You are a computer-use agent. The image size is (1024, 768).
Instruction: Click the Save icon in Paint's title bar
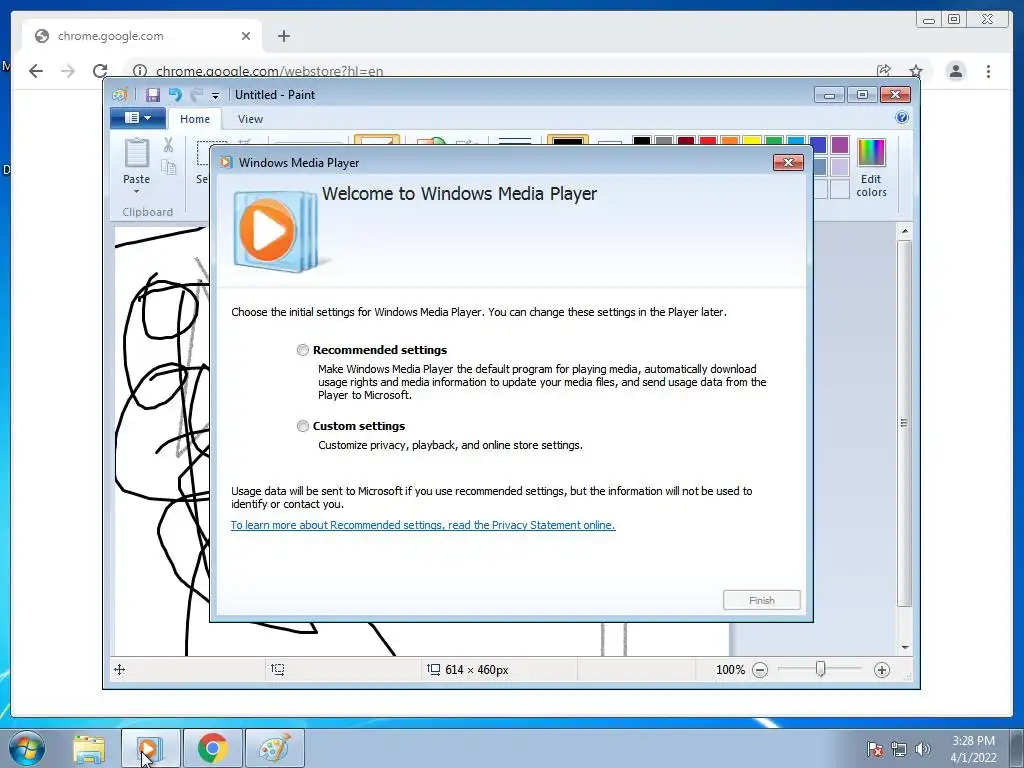click(152, 95)
